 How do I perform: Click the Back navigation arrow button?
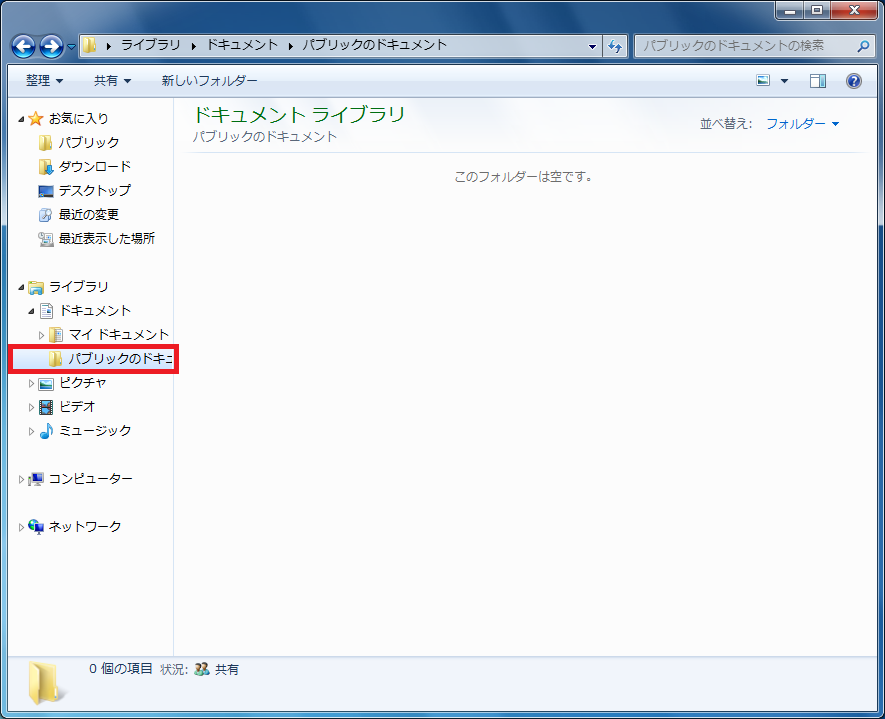(23, 46)
